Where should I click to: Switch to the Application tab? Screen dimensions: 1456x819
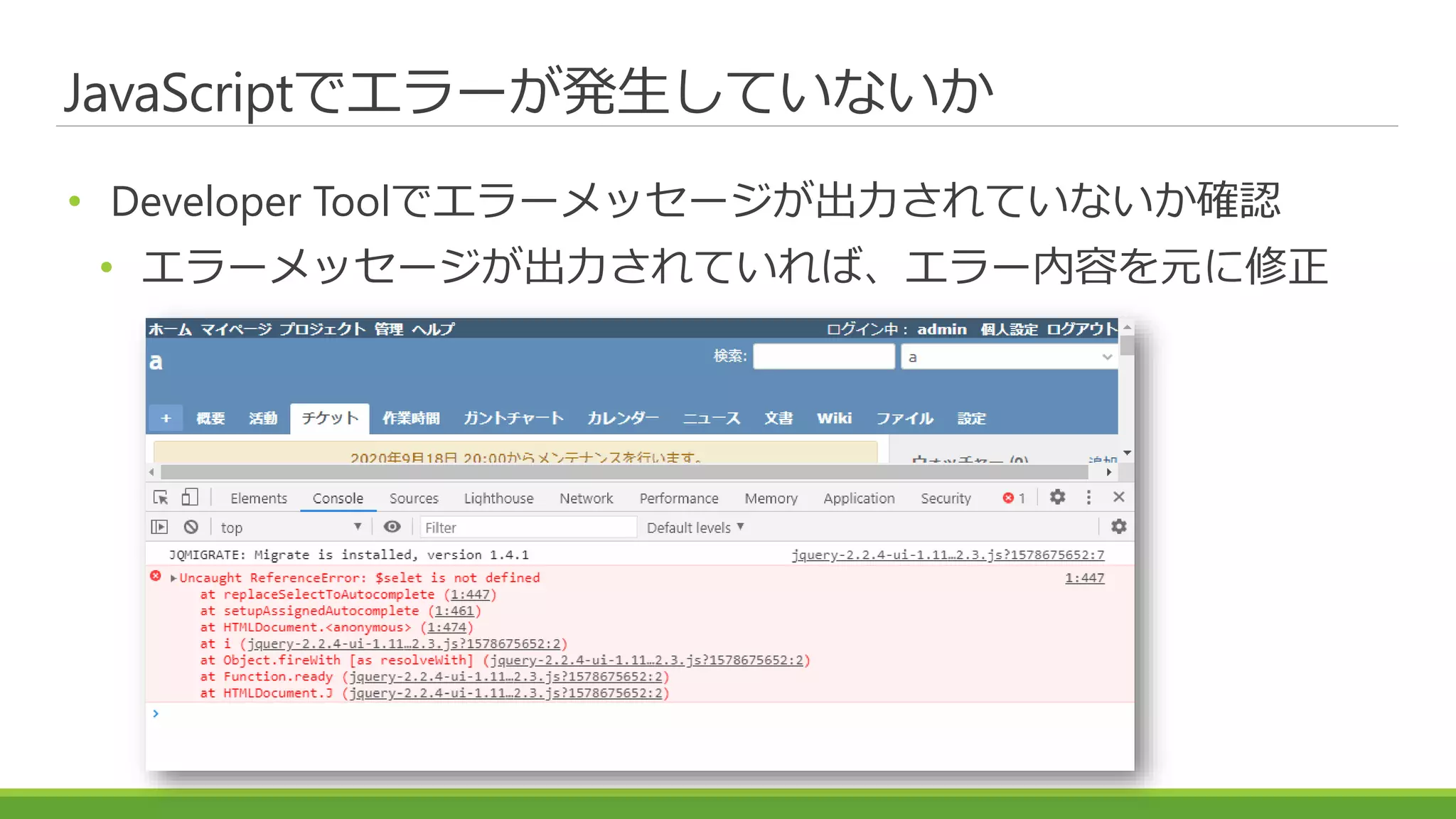pos(859,498)
